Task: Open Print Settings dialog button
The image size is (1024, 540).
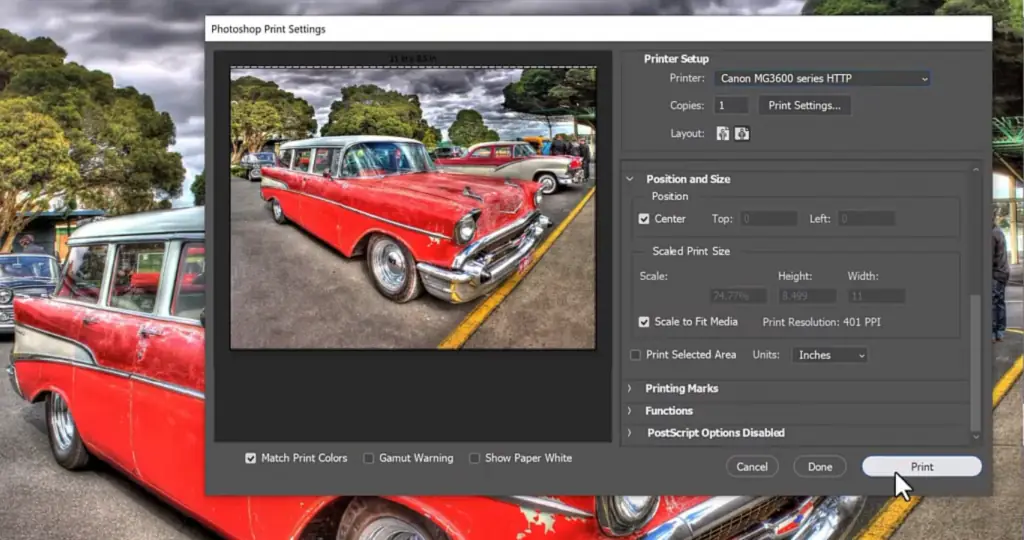Action: point(805,105)
